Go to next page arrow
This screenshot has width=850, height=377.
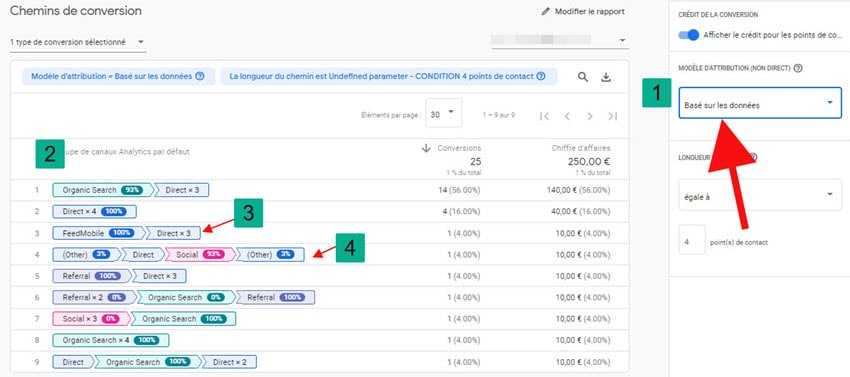pyautogui.click(x=590, y=116)
